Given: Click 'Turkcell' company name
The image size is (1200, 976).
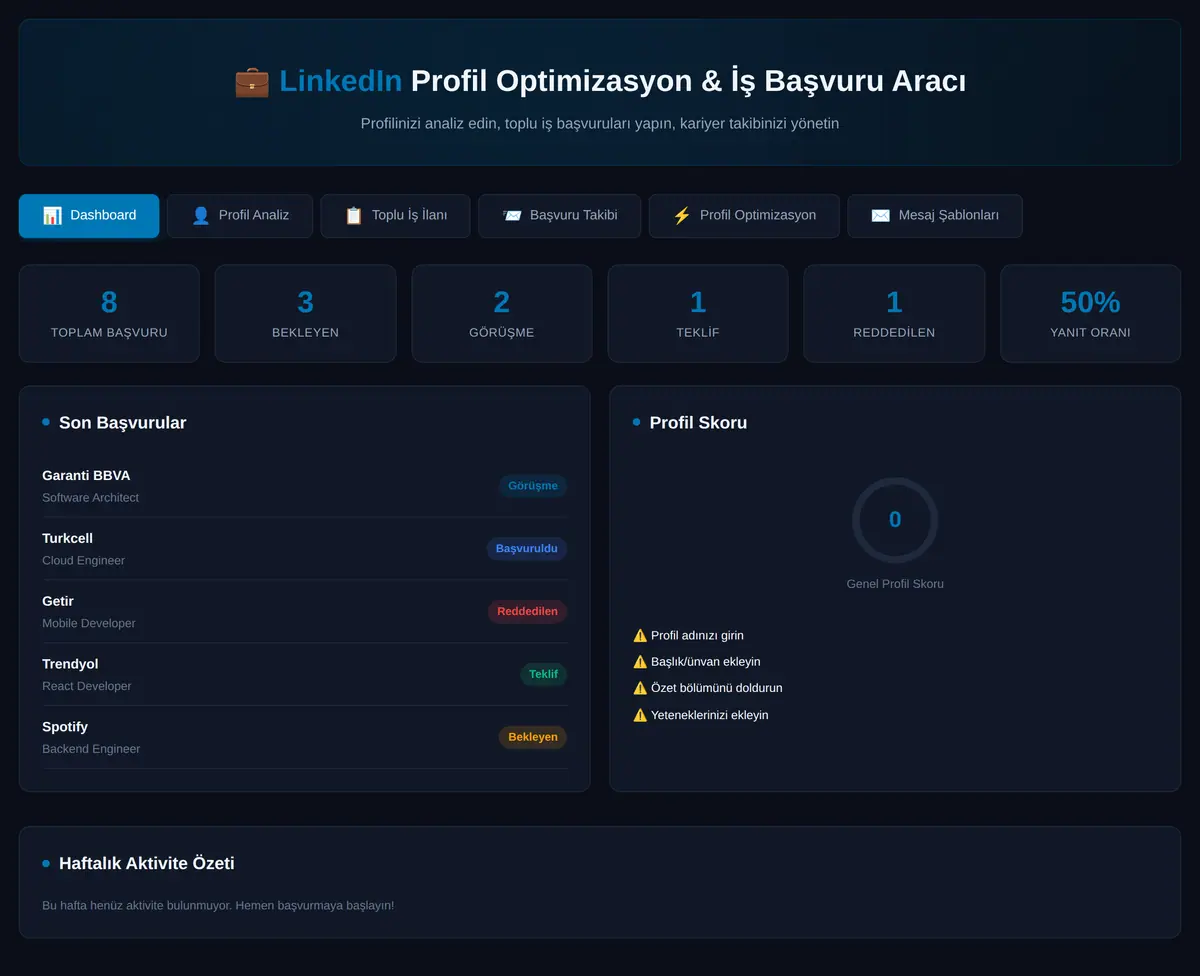Looking at the screenshot, I should 67,539.
